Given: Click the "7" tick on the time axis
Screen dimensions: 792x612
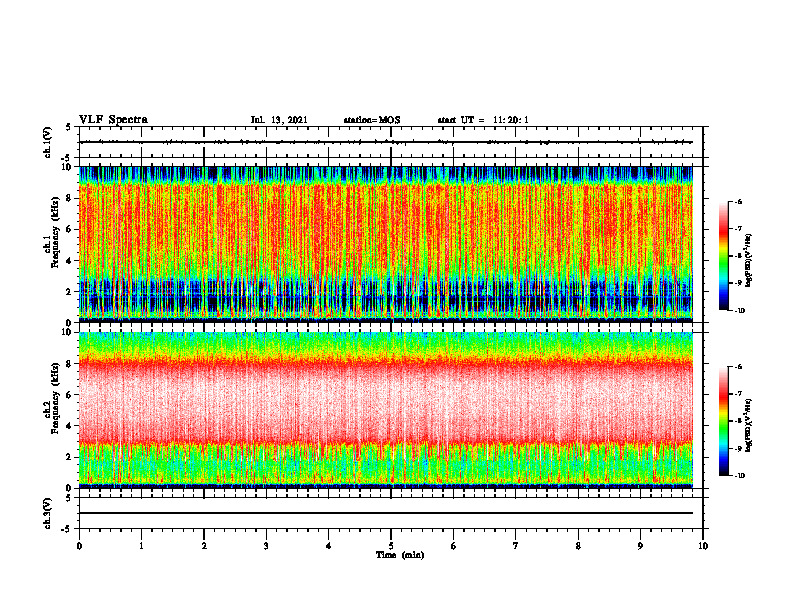Looking at the screenshot, I should coord(516,546).
